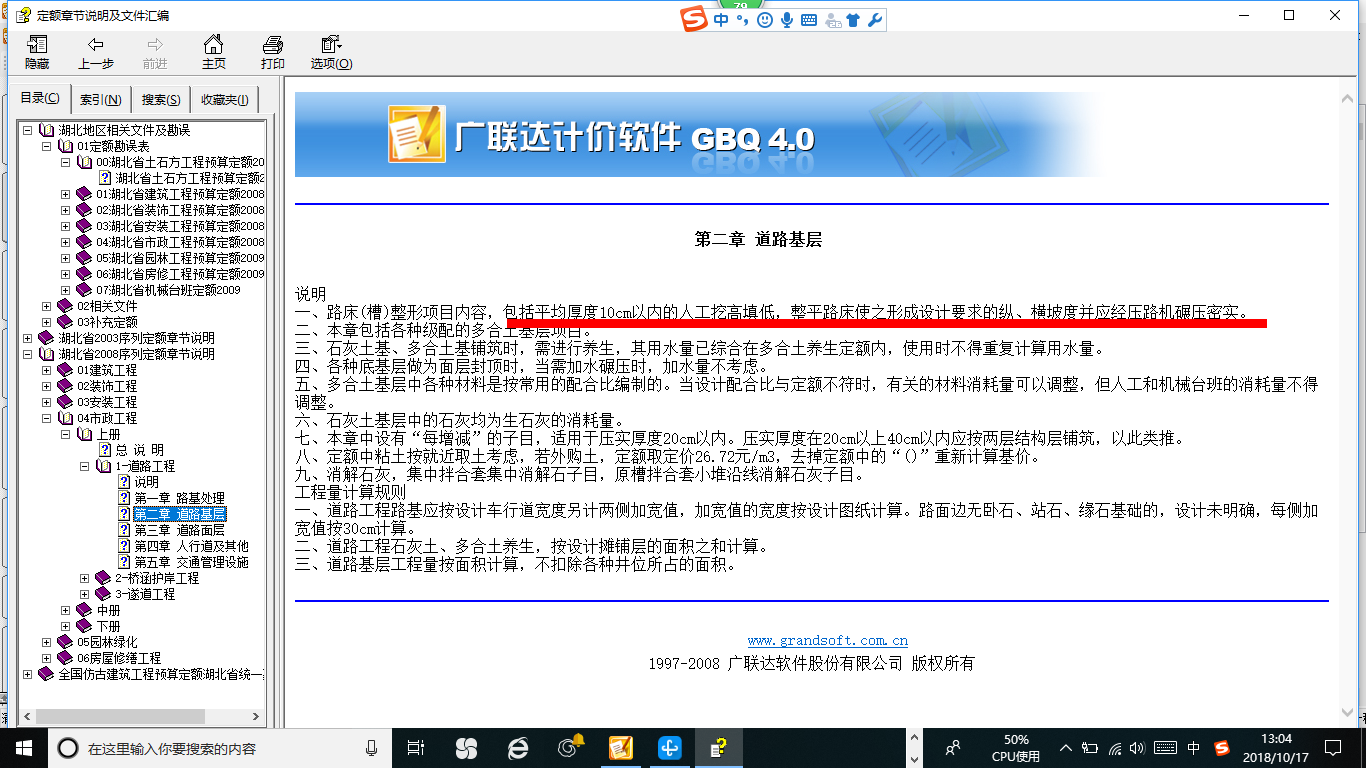The height and width of the screenshot is (768, 1366).
Task: Open the notification action center icon
Action: coord(1331,748)
